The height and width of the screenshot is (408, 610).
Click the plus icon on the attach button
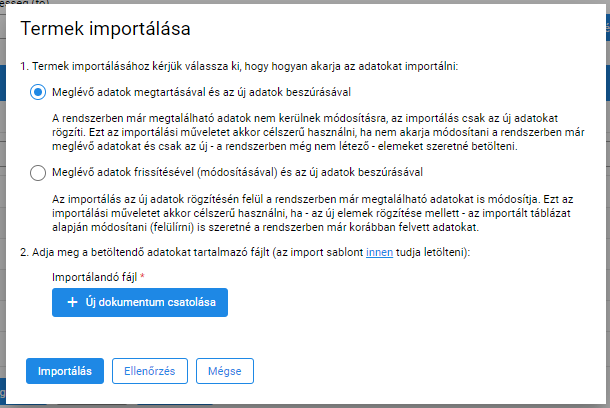point(72,302)
